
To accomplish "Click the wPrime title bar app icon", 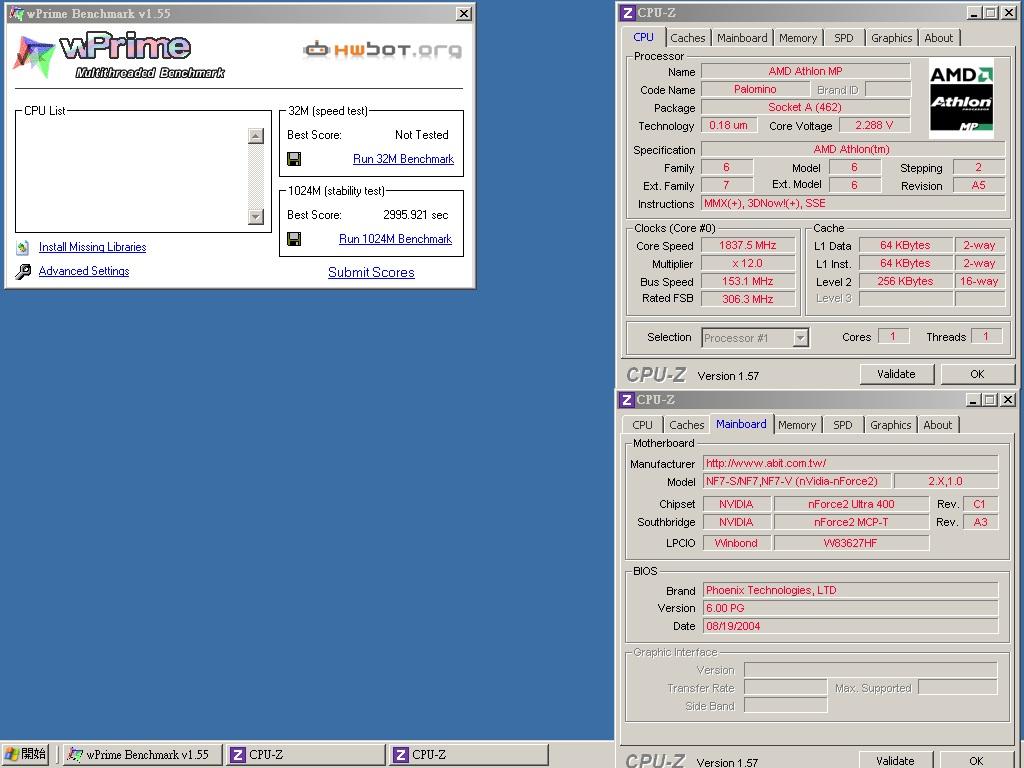I will pos(16,13).
